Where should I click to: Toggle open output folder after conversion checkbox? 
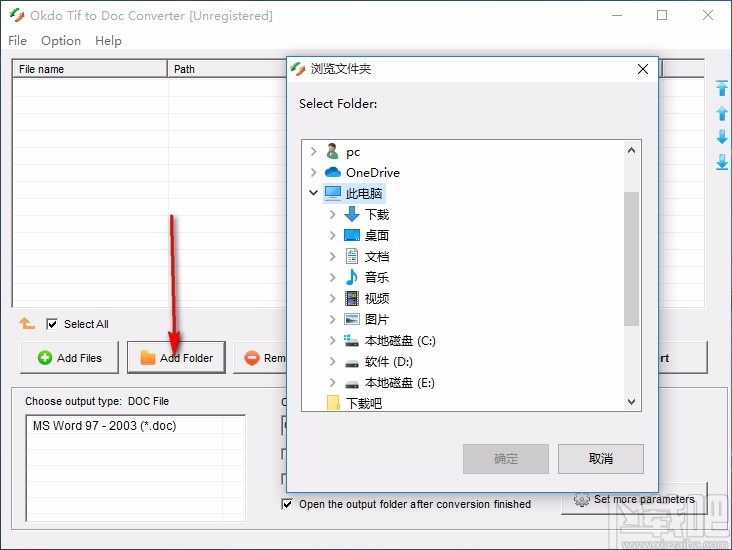tap(287, 504)
